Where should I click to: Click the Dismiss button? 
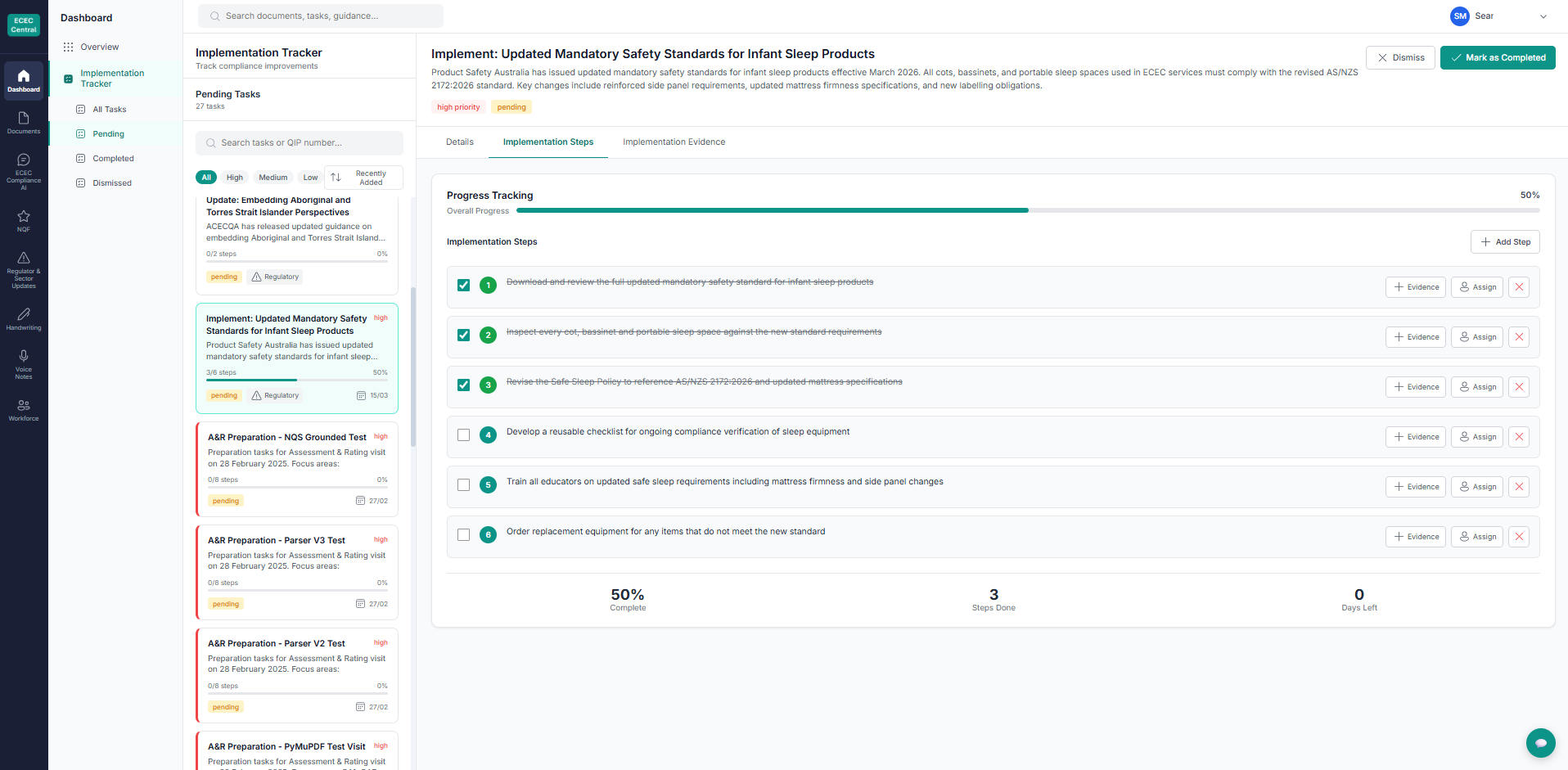click(1400, 58)
